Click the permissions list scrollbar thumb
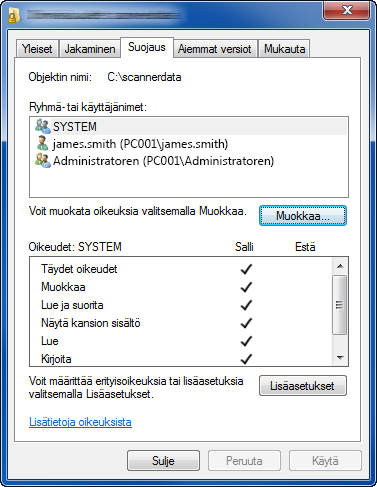This screenshot has height=487, width=377. [x=340, y=305]
